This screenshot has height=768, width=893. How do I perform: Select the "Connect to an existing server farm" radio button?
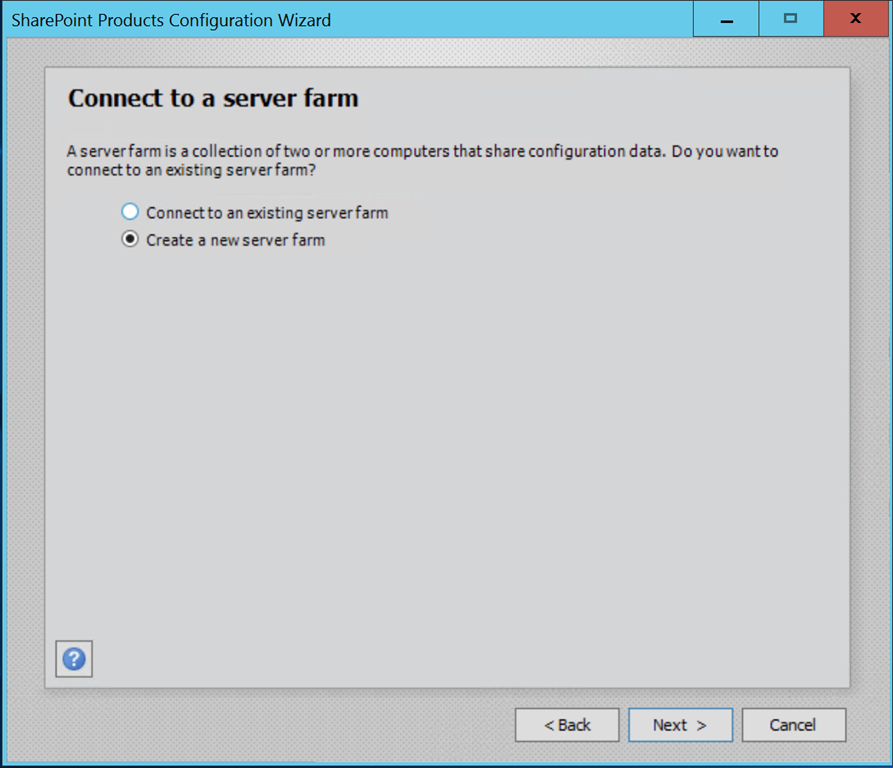click(130, 212)
